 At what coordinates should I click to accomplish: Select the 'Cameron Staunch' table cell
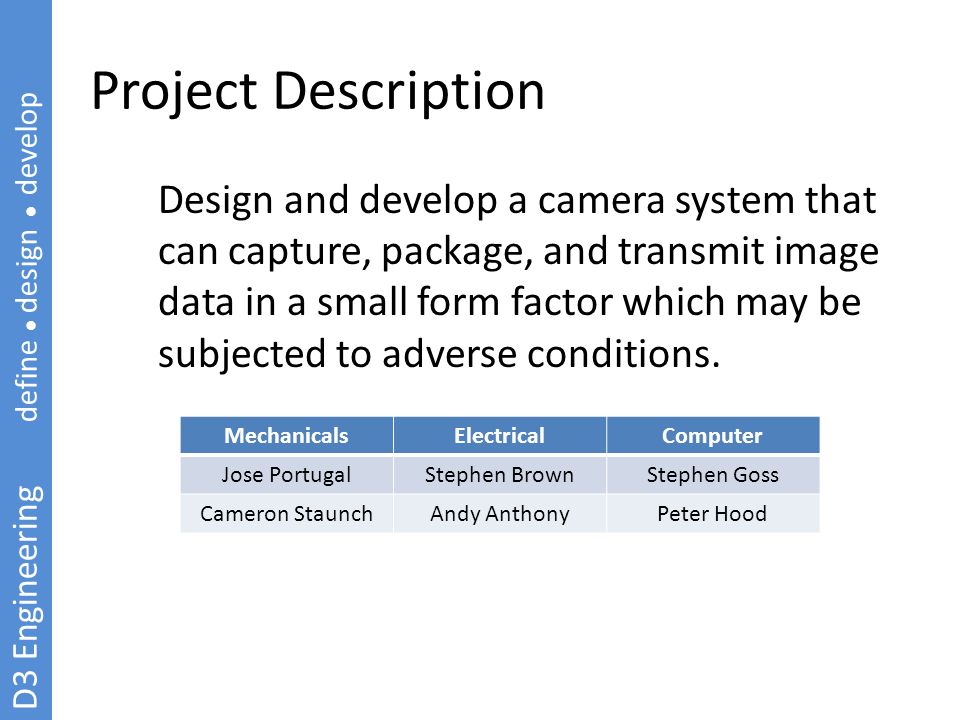point(287,514)
